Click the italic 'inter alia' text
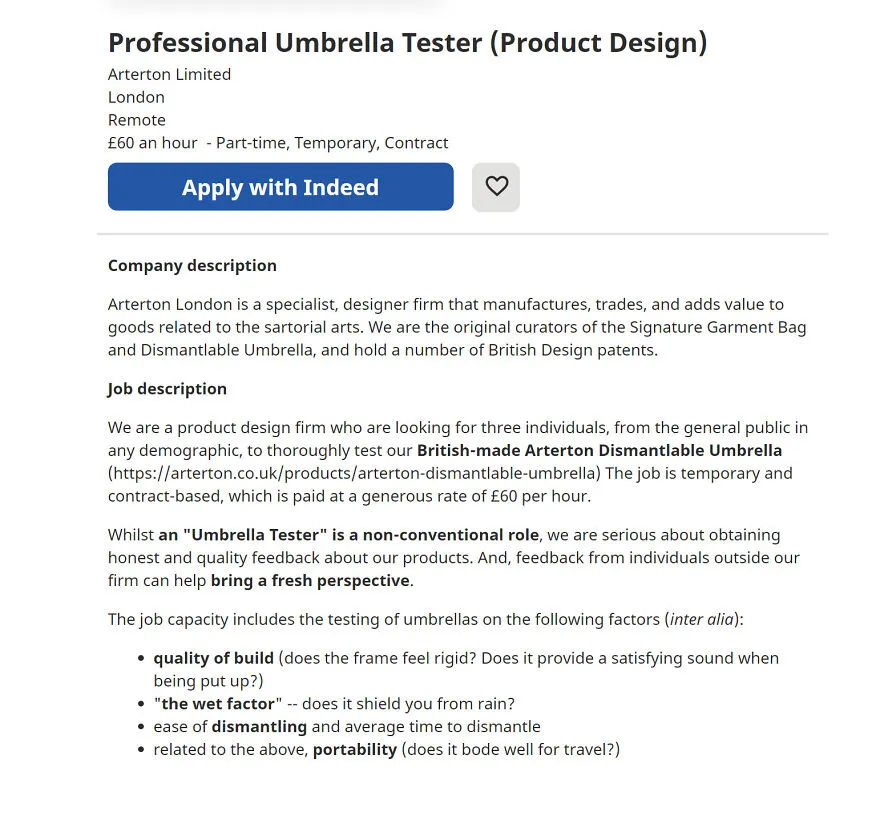The height and width of the screenshot is (840, 880). coord(702,619)
